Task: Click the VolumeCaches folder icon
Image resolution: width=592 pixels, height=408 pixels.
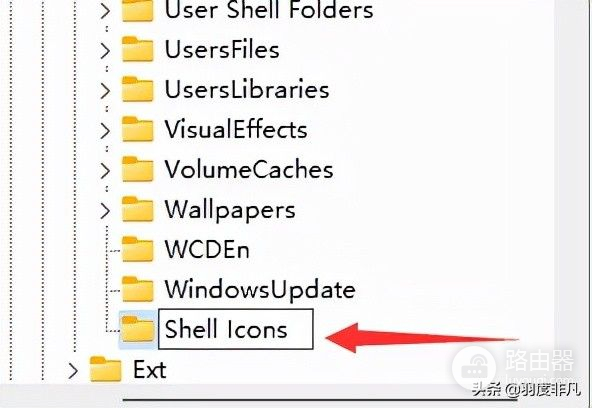Action: click(137, 169)
